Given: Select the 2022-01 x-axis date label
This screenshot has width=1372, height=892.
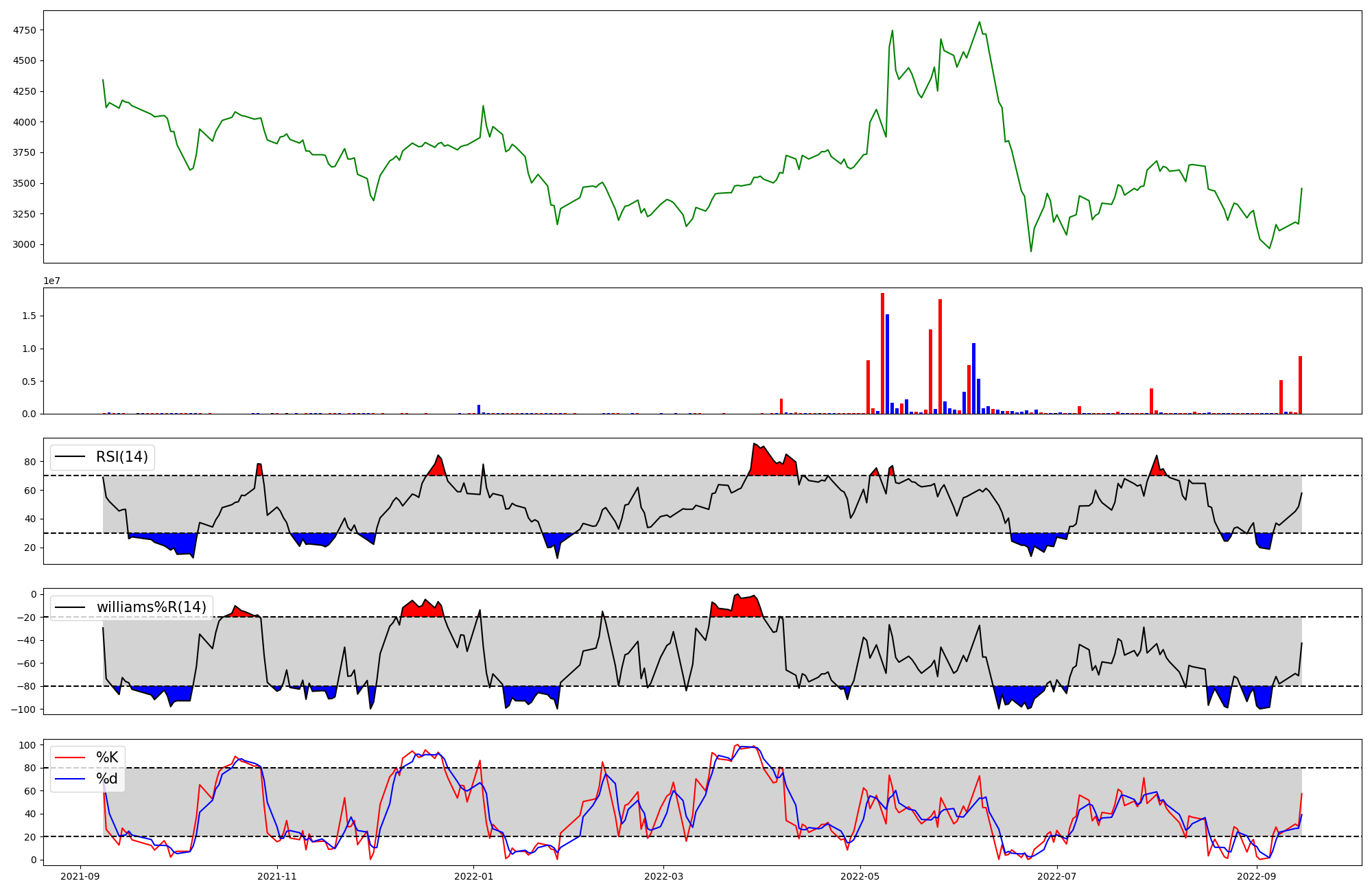Looking at the screenshot, I should (473, 876).
